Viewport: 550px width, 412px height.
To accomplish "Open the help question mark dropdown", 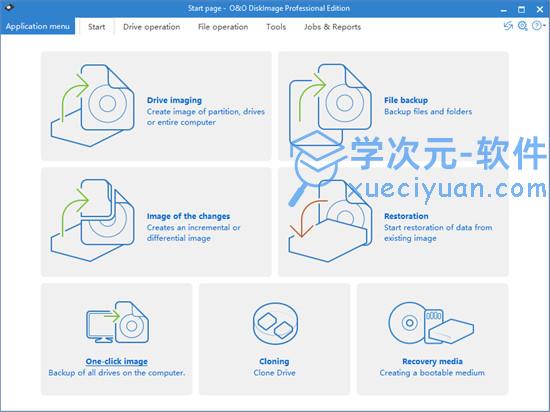I will 538,26.
